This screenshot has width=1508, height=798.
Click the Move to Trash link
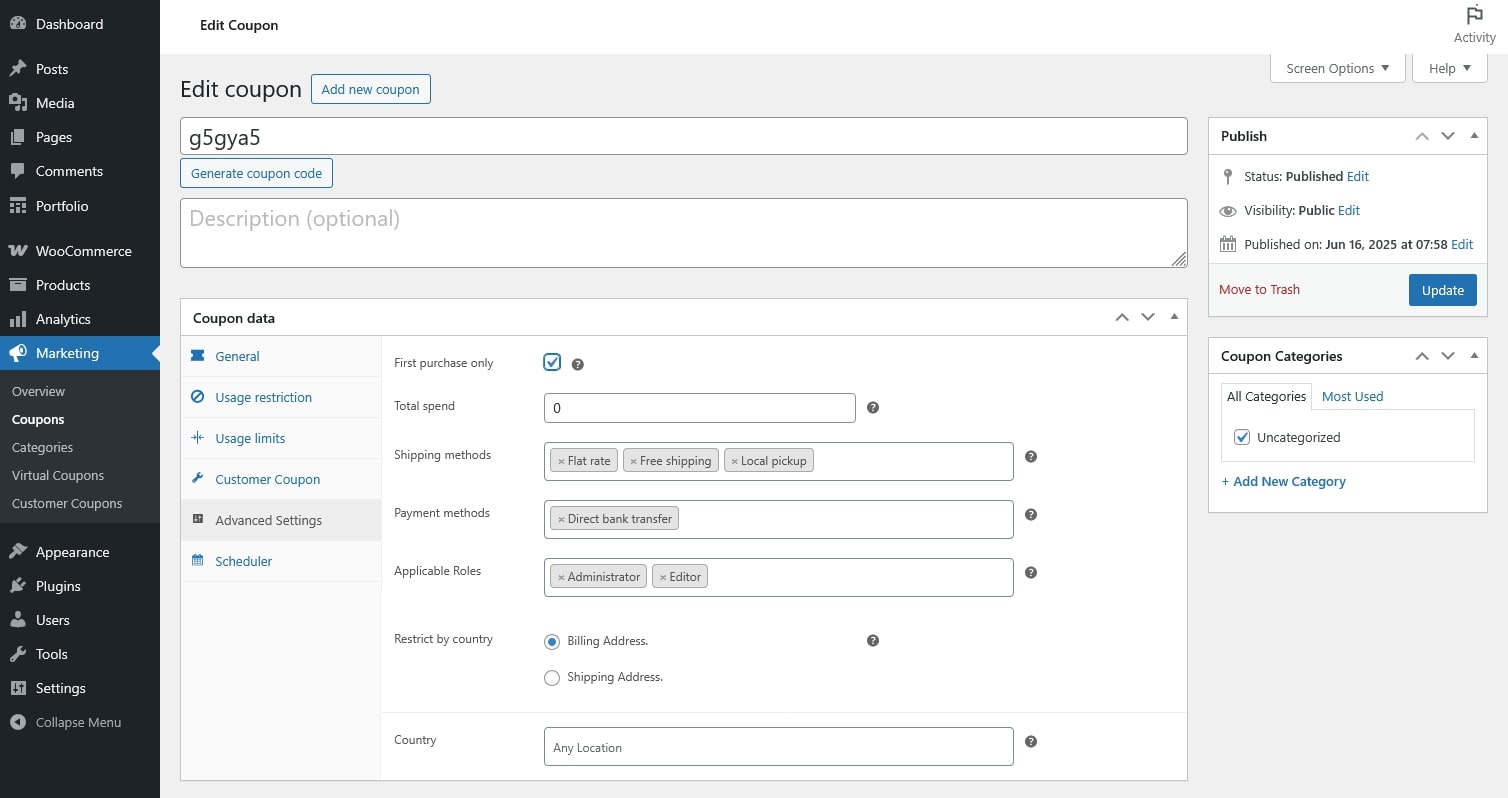(1259, 289)
